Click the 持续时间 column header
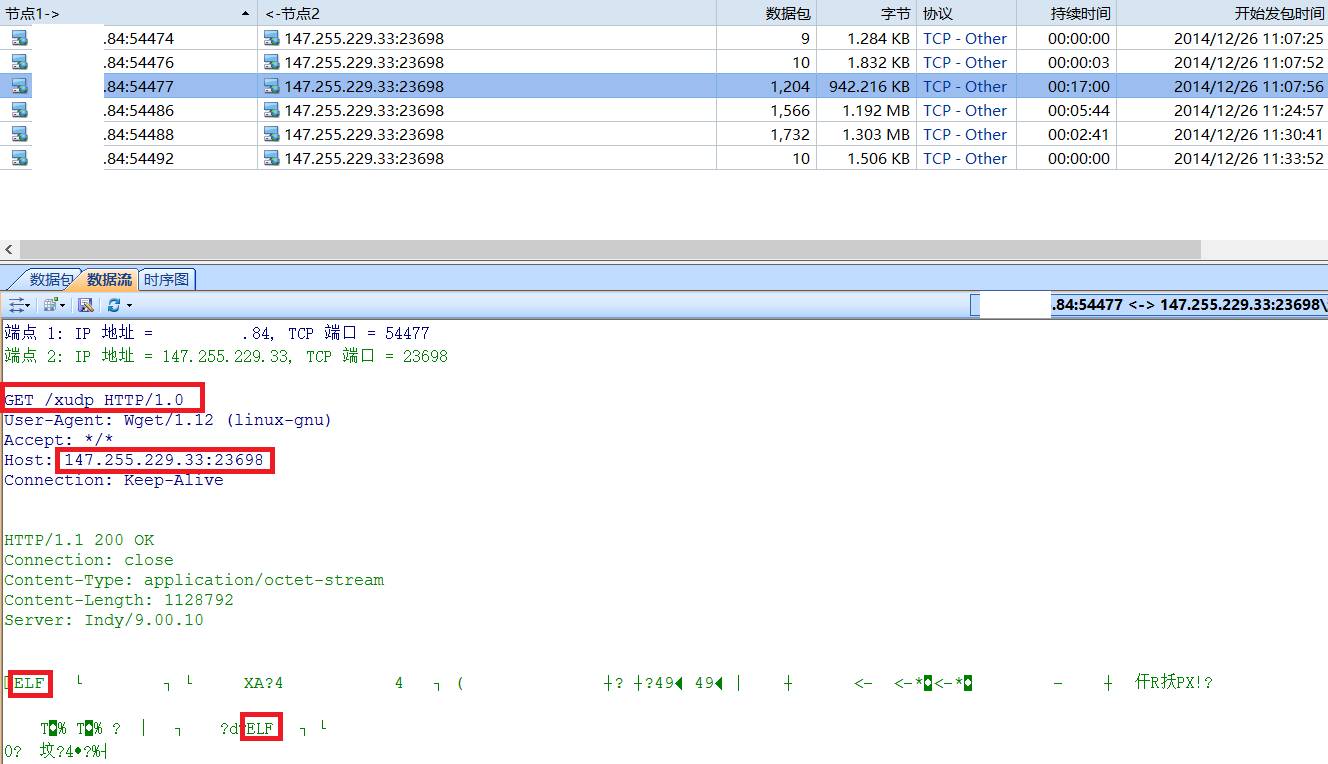The width and height of the screenshot is (1328, 764). [x=1066, y=13]
